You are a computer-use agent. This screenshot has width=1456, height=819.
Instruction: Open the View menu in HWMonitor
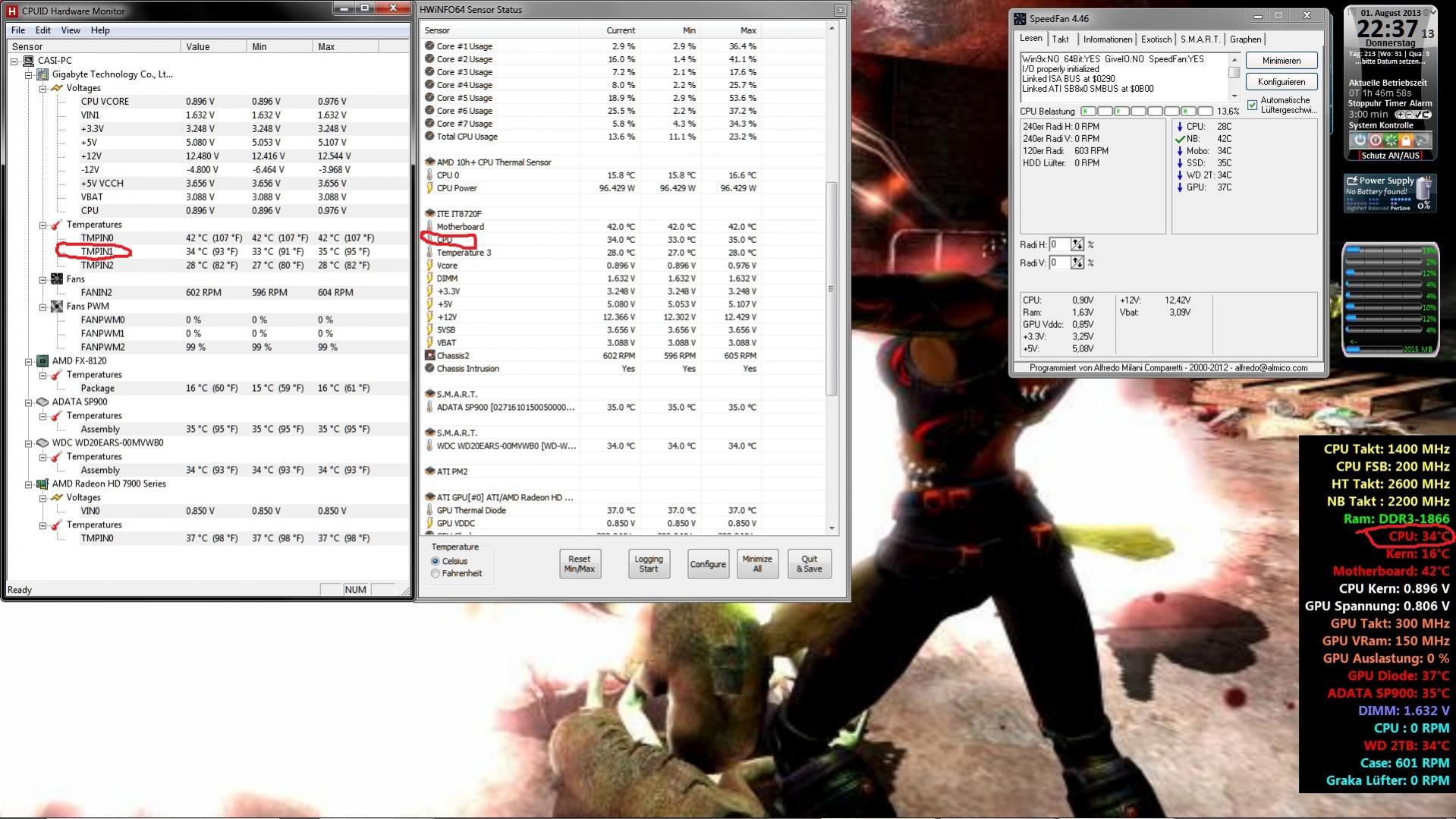pyautogui.click(x=71, y=30)
